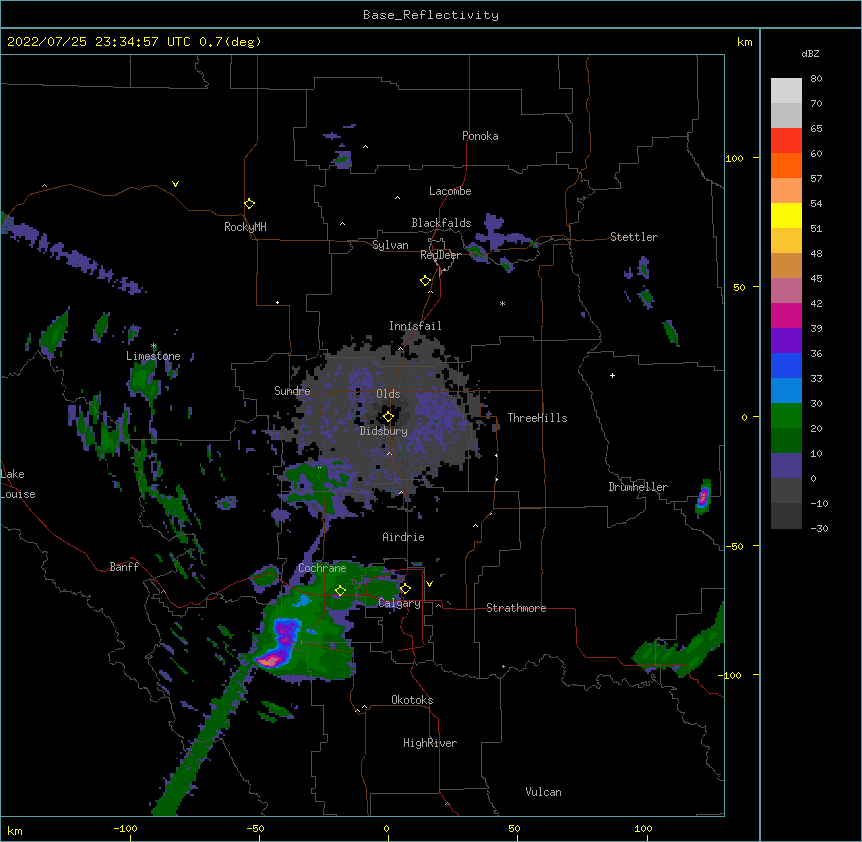This screenshot has height=842, width=862.
Task: Pick the orange swatch between 60 and 57 dBZ
Action: [x=786, y=165]
